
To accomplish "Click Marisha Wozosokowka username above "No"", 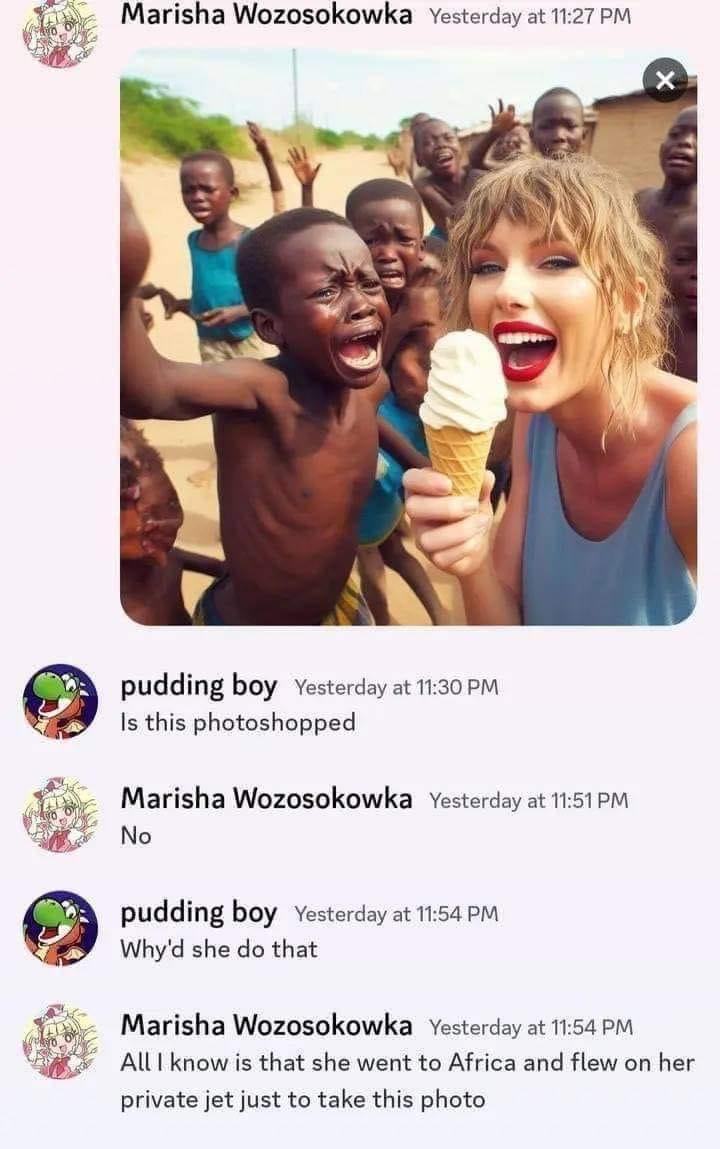I will pos(267,799).
